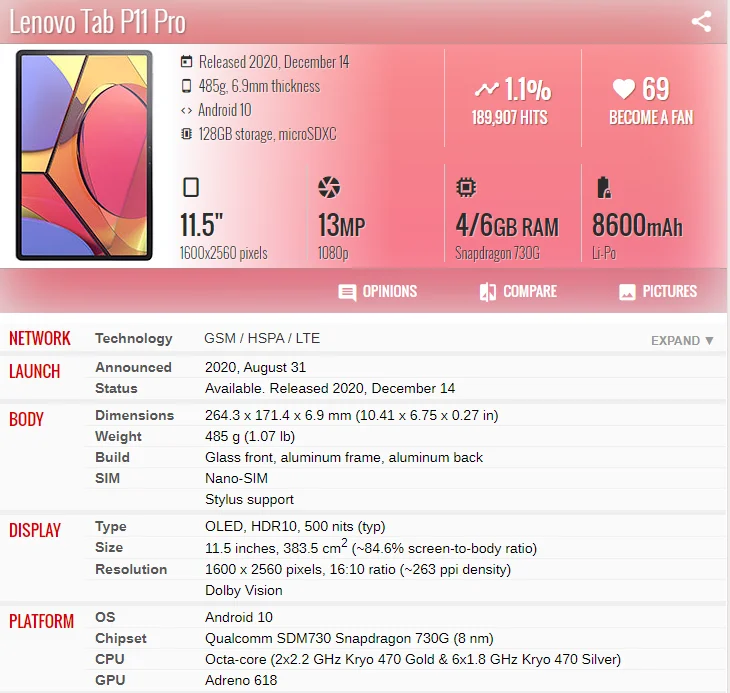The image size is (730, 693).
Task: Click the 128GB storage, microSDXC line
Action: [x=267, y=134]
